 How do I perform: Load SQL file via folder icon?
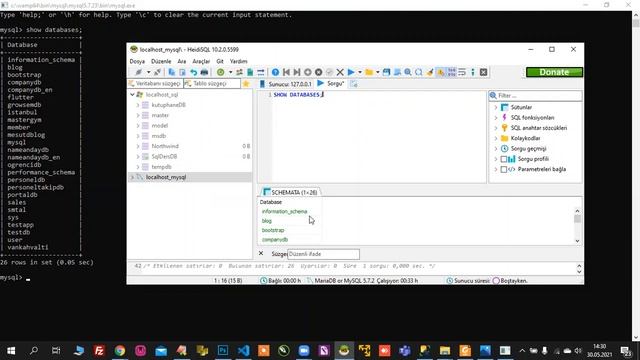tap(369, 72)
